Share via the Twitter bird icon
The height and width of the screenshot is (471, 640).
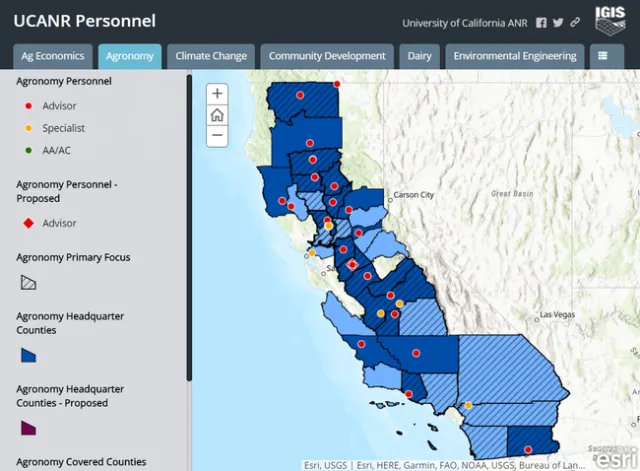coord(558,22)
